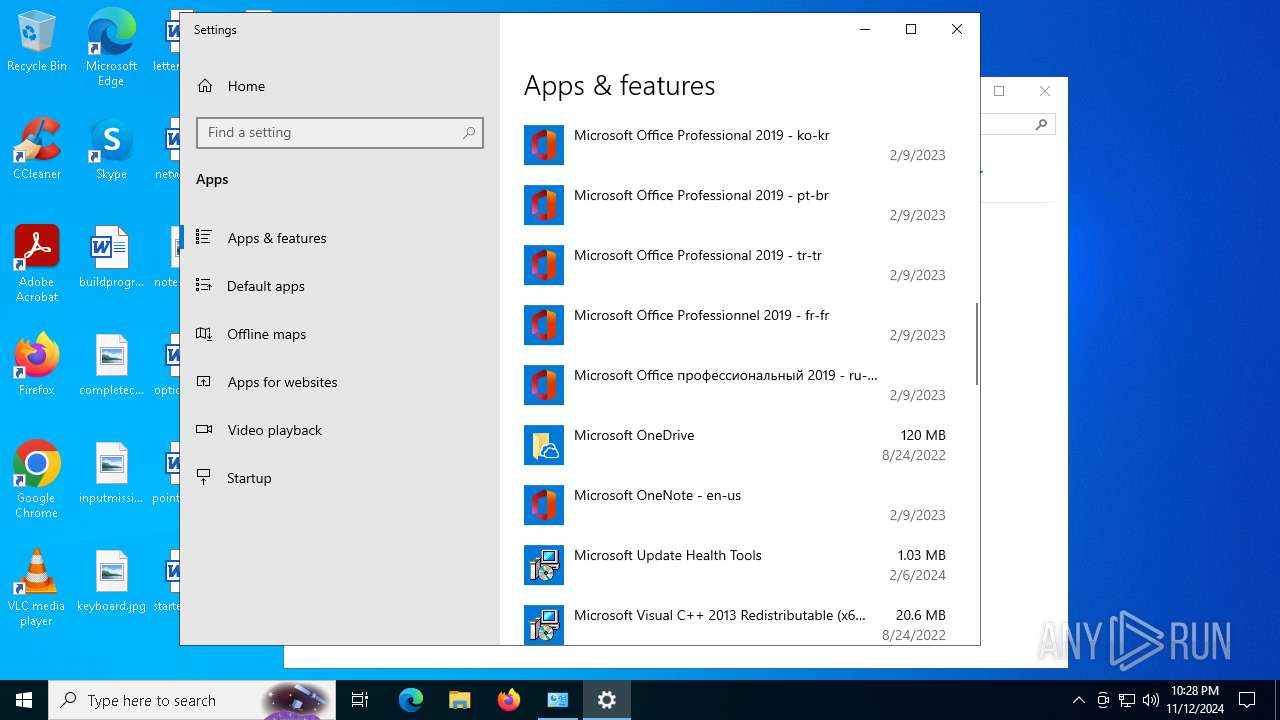Image resolution: width=1280 pixels, height=720 pixels.
Task: Open the notification center icon
Action: pos(1247,700)
